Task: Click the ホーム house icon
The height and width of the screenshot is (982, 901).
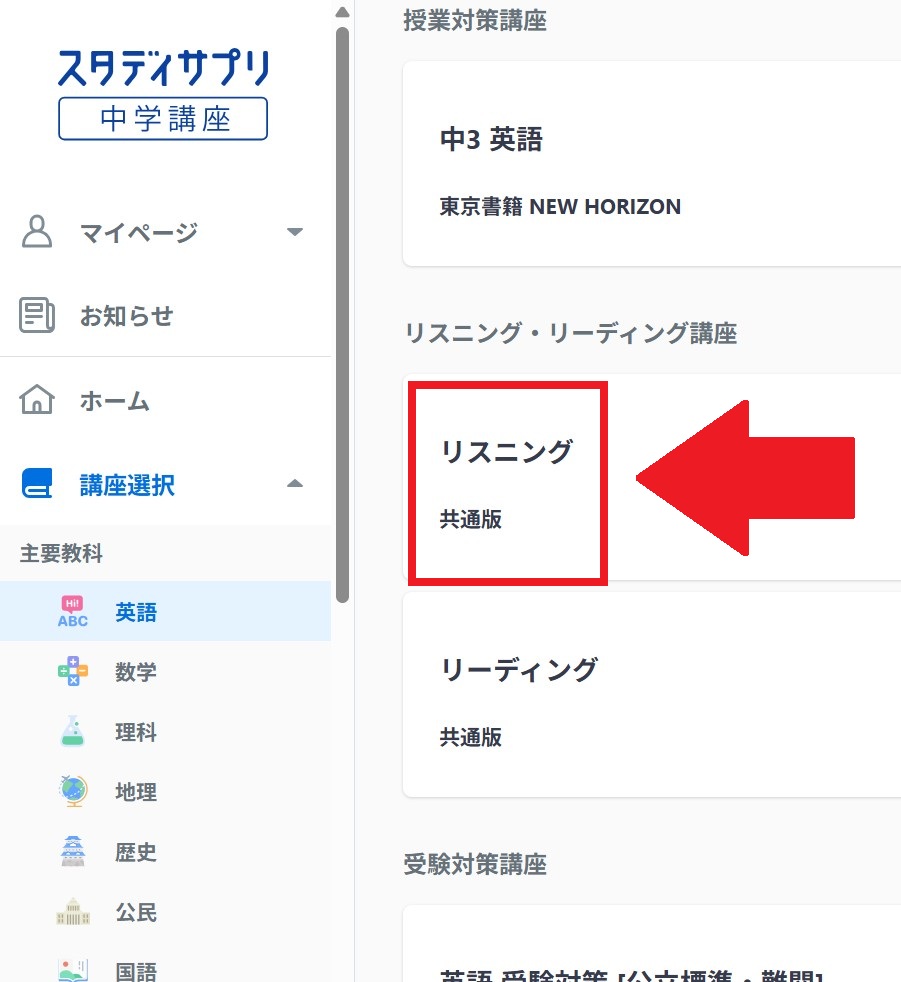Action: click(37, 399)
